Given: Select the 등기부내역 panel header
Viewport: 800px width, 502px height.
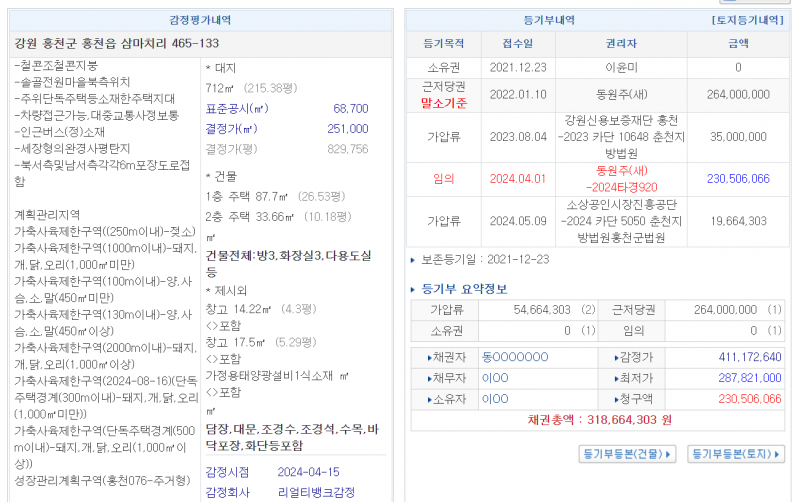Looking at the screenshot, I should (550, 20).
